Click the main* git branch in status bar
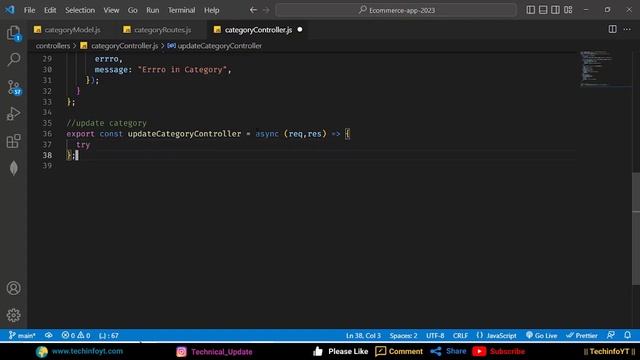The image size is (640, 360). (x=22, y=336)
